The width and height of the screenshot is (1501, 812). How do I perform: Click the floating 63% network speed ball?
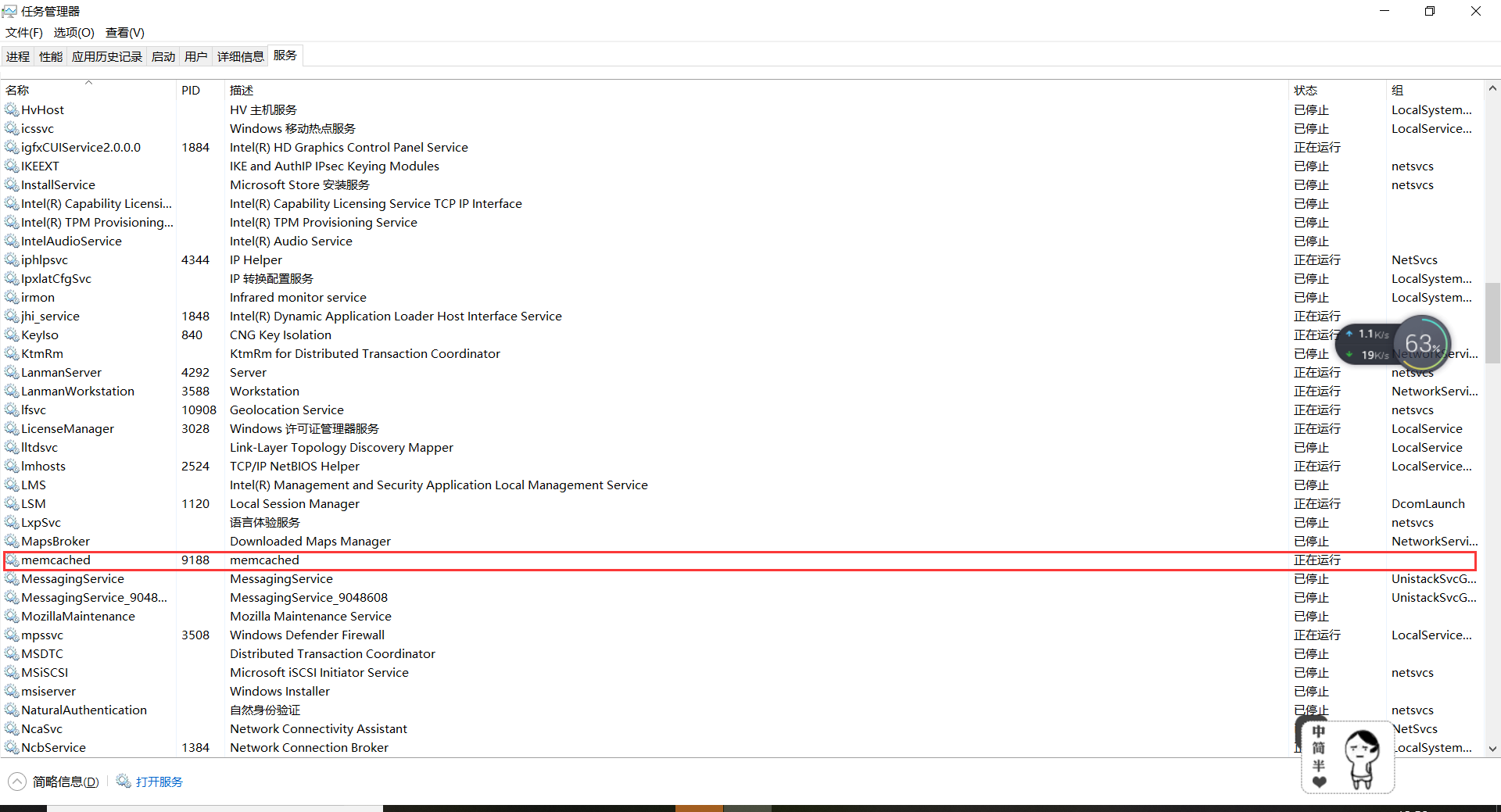(x=1423, y=343)
